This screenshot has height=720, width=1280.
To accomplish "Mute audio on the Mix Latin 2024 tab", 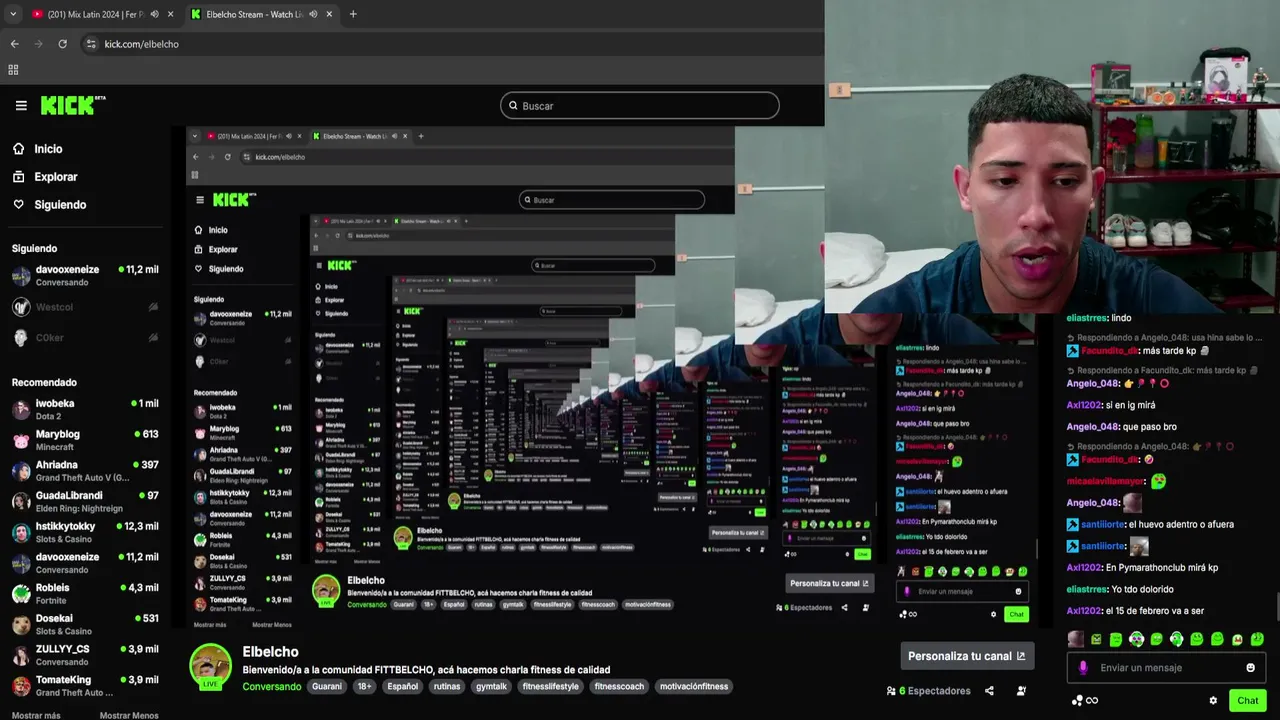I will pyautogui.click(x=154, y=14).
